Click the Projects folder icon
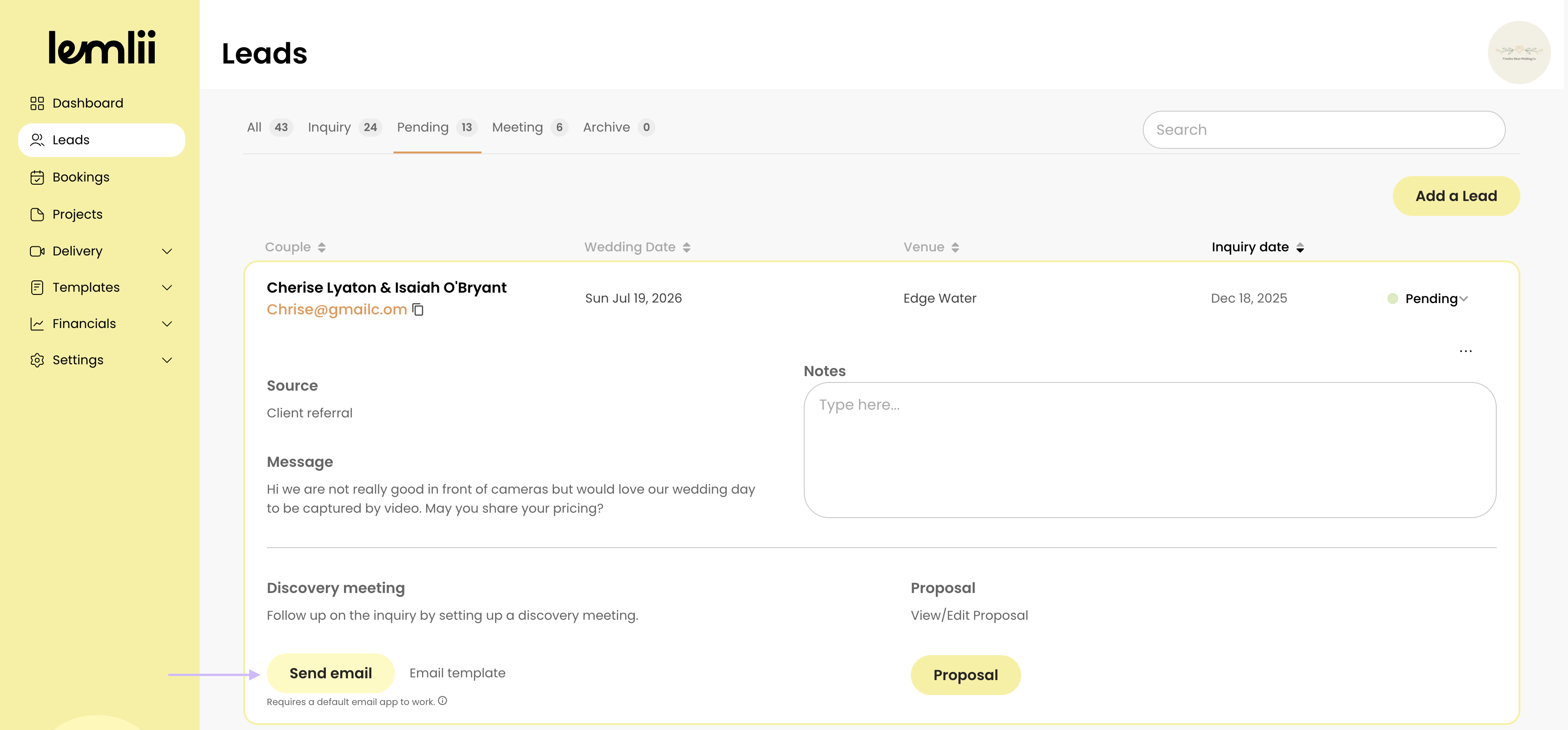The width and height of the screenshot is (1568, 730). [x=37, y=215]
